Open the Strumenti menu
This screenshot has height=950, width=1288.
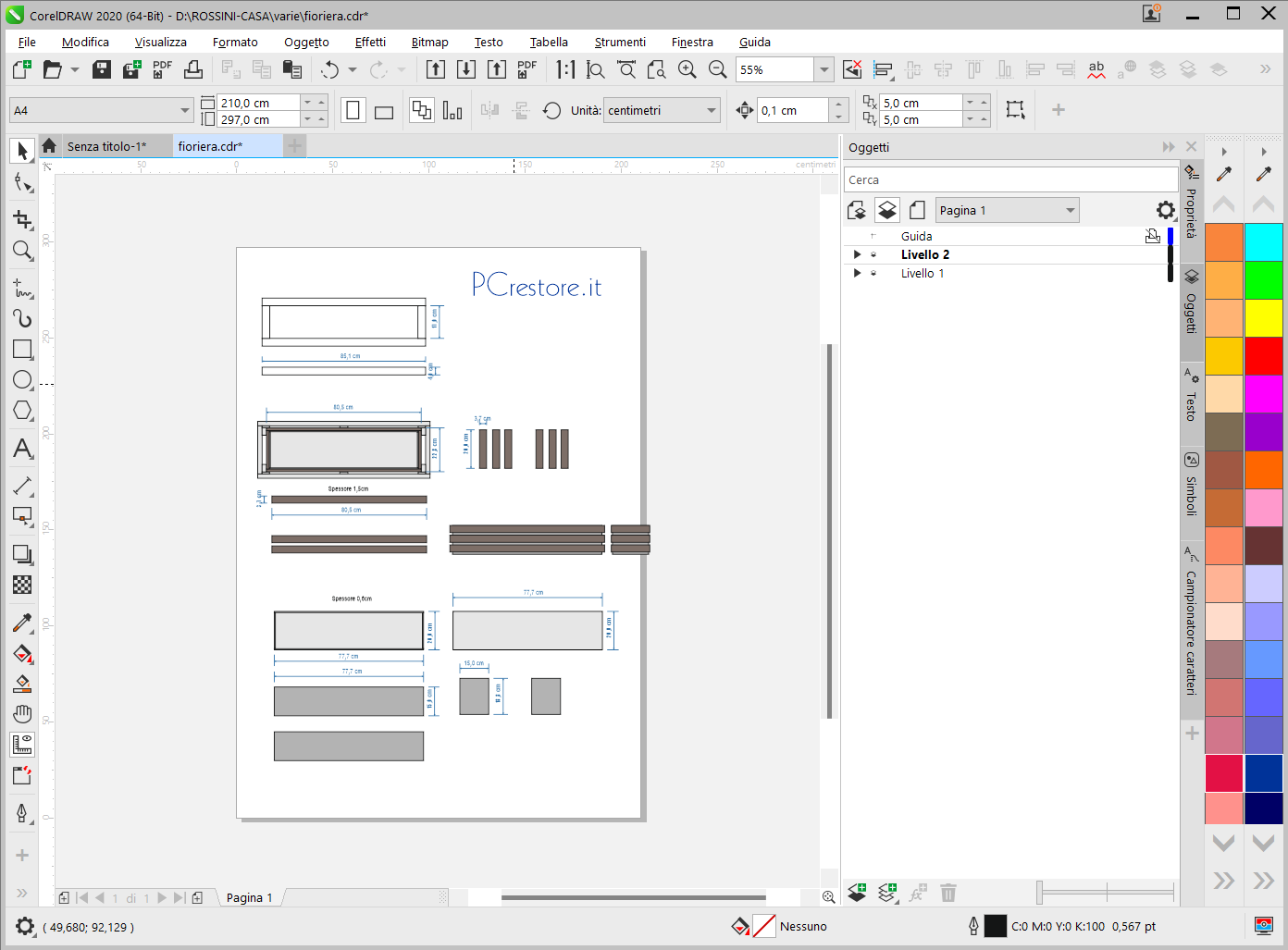[x=620, y=42]
